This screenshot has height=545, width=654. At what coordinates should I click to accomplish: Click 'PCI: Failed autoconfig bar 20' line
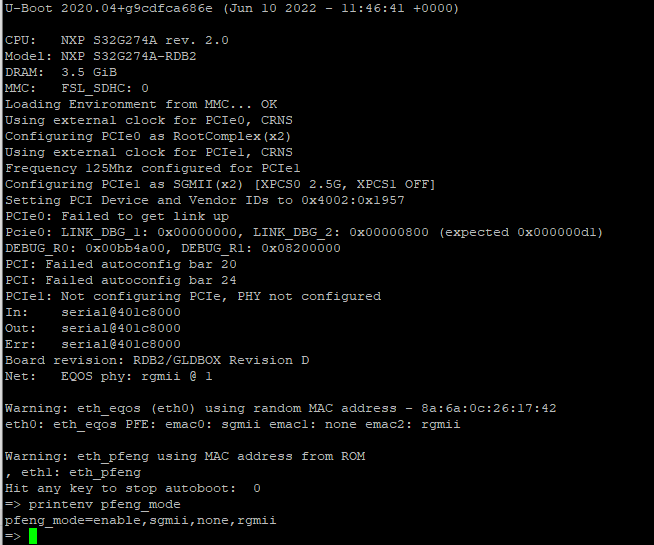click(120, 264)
